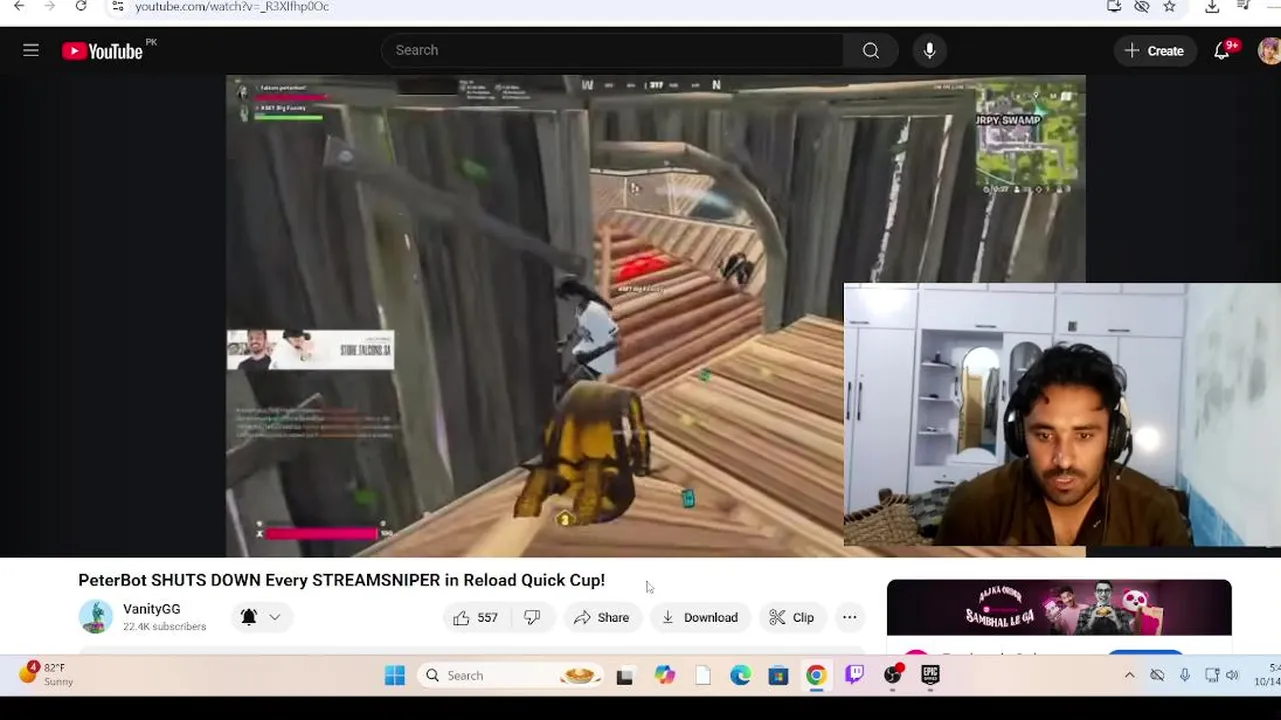Open browser downloads icon
Image resolution: width=1281 pixels, height=720 pixels.
pyautogui.click(x=1212, y=6)
